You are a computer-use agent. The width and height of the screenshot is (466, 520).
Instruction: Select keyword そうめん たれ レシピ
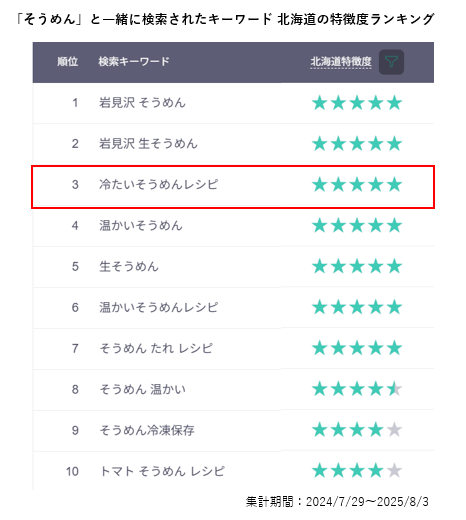click(x=156, y=348)
